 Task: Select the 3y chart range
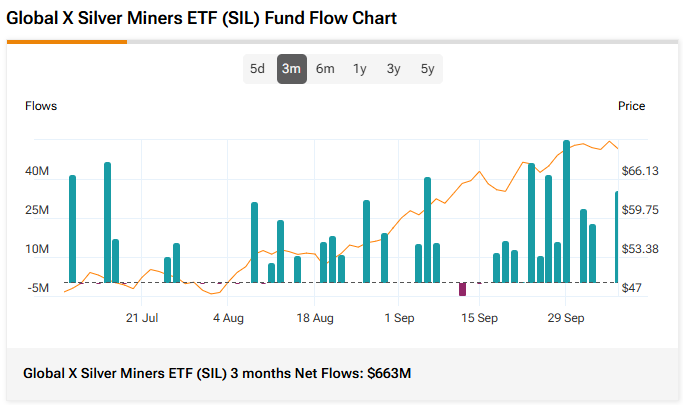pos(393,69)
